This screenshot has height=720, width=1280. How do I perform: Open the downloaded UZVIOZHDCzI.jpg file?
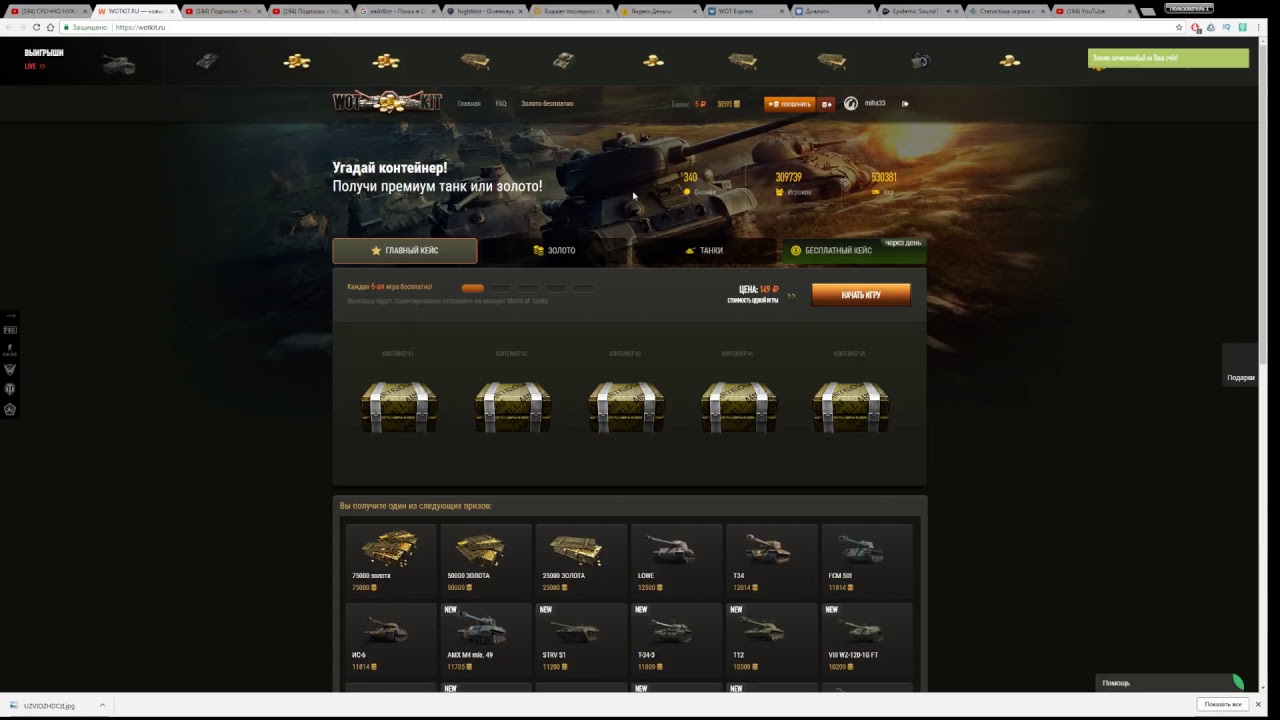pyautogui.click(x=48, y=706)
